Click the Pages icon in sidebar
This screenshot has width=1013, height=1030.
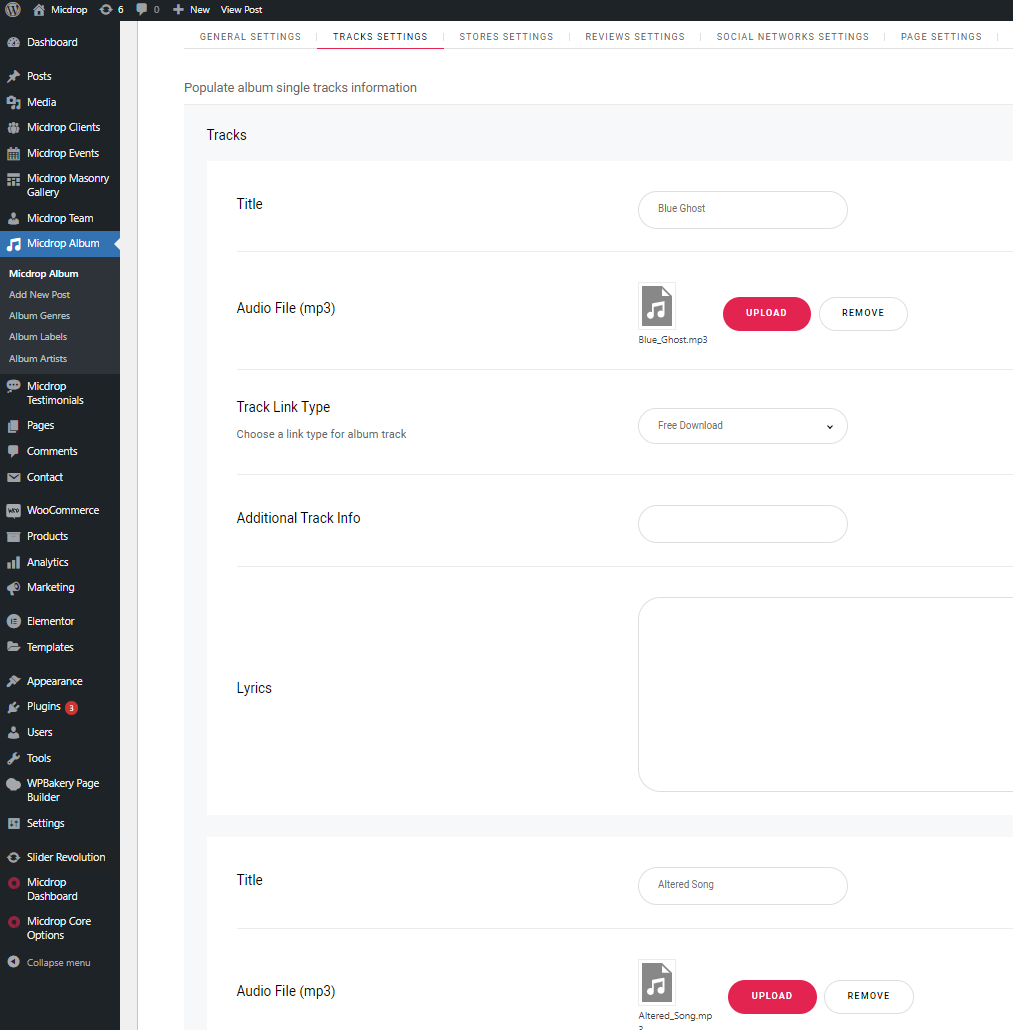point(14,426)
